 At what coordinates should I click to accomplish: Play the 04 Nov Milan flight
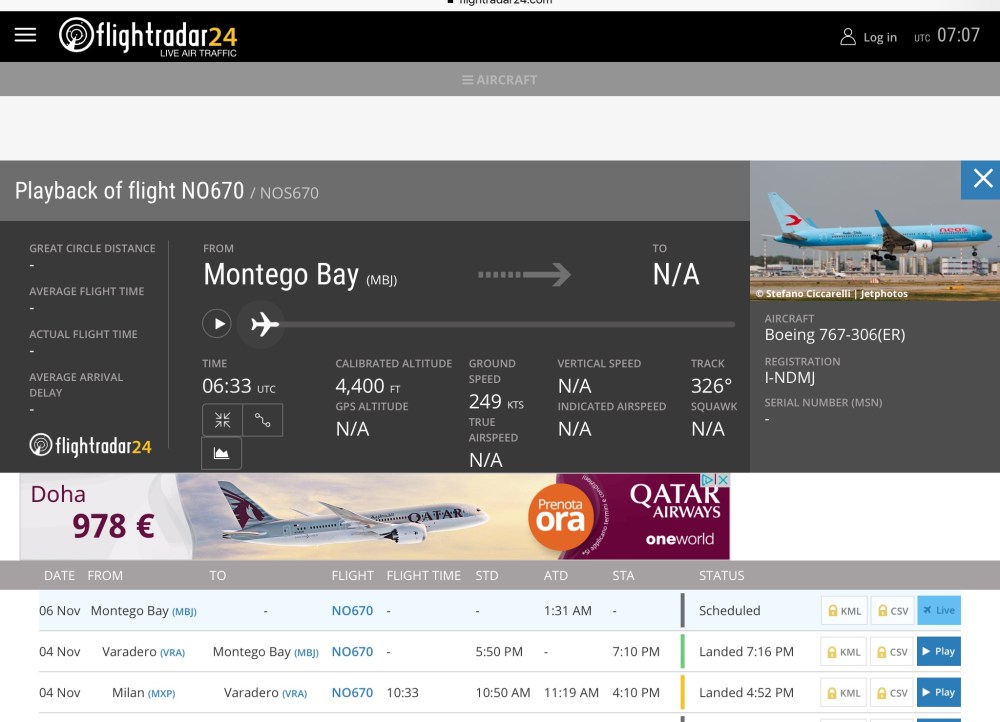point(939,692)
